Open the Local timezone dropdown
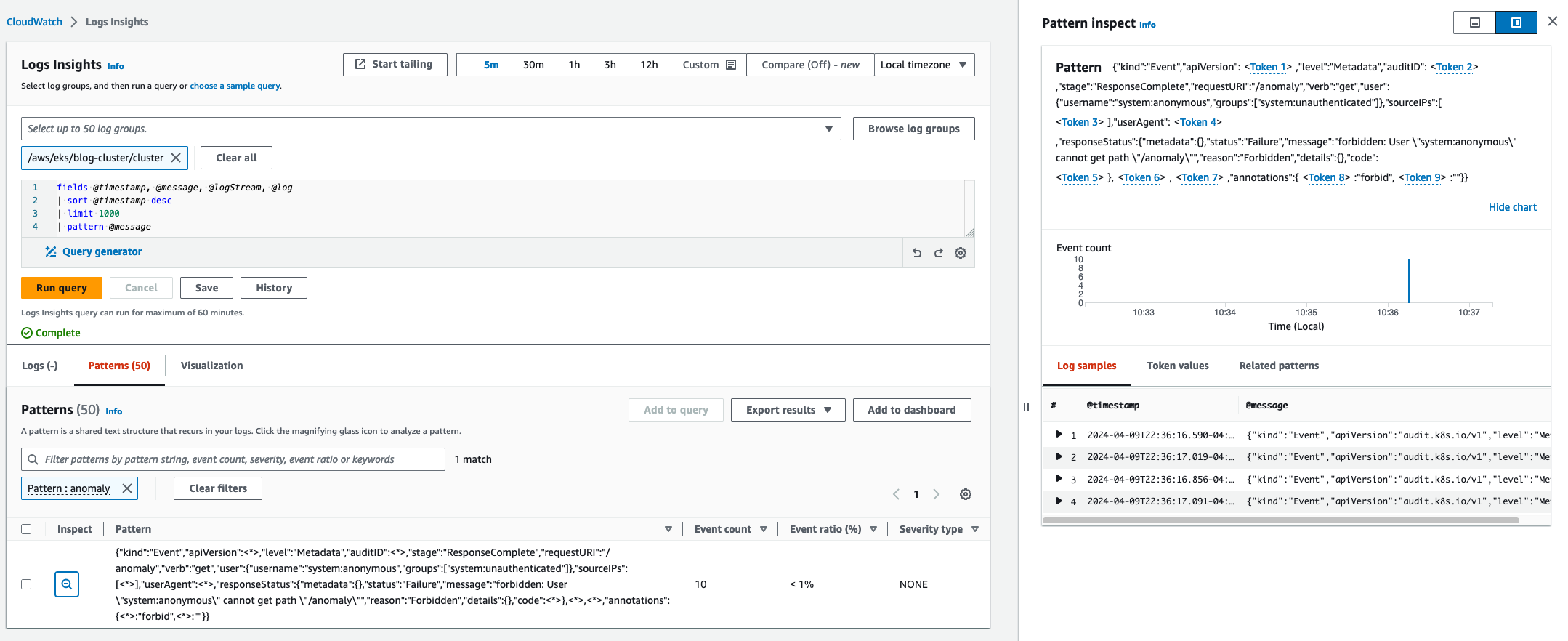The height and width of the screenshot is (641, 1568). click(x=924, y=65)
